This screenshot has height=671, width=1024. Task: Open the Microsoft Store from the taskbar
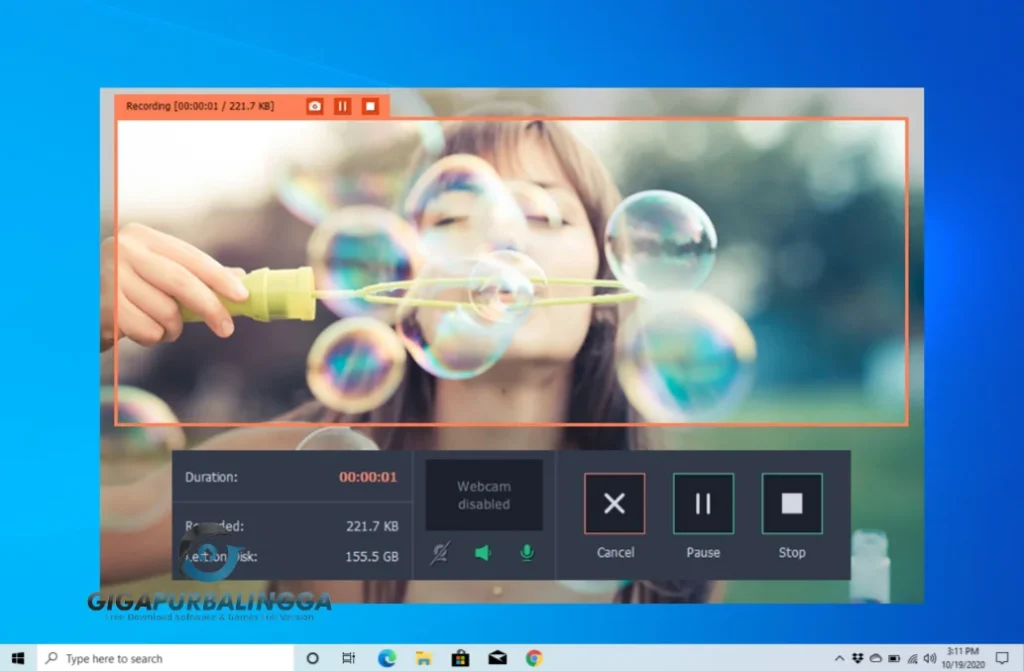pyautogui.click(x=459, y=658)
